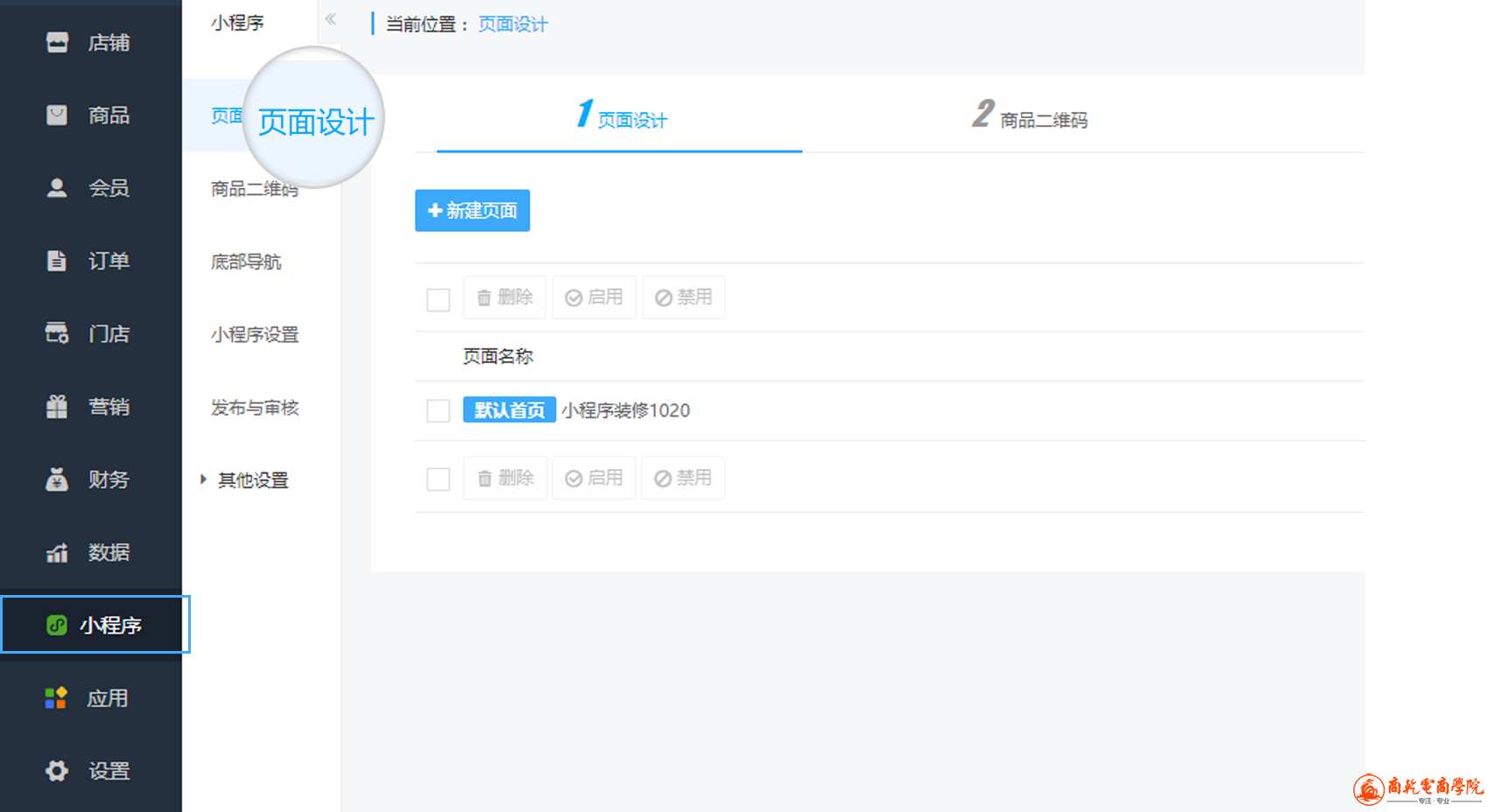This screenshot has height=812, width=1489.
Task: Check the bottom select-all checkbox
Action: point(438,479)
